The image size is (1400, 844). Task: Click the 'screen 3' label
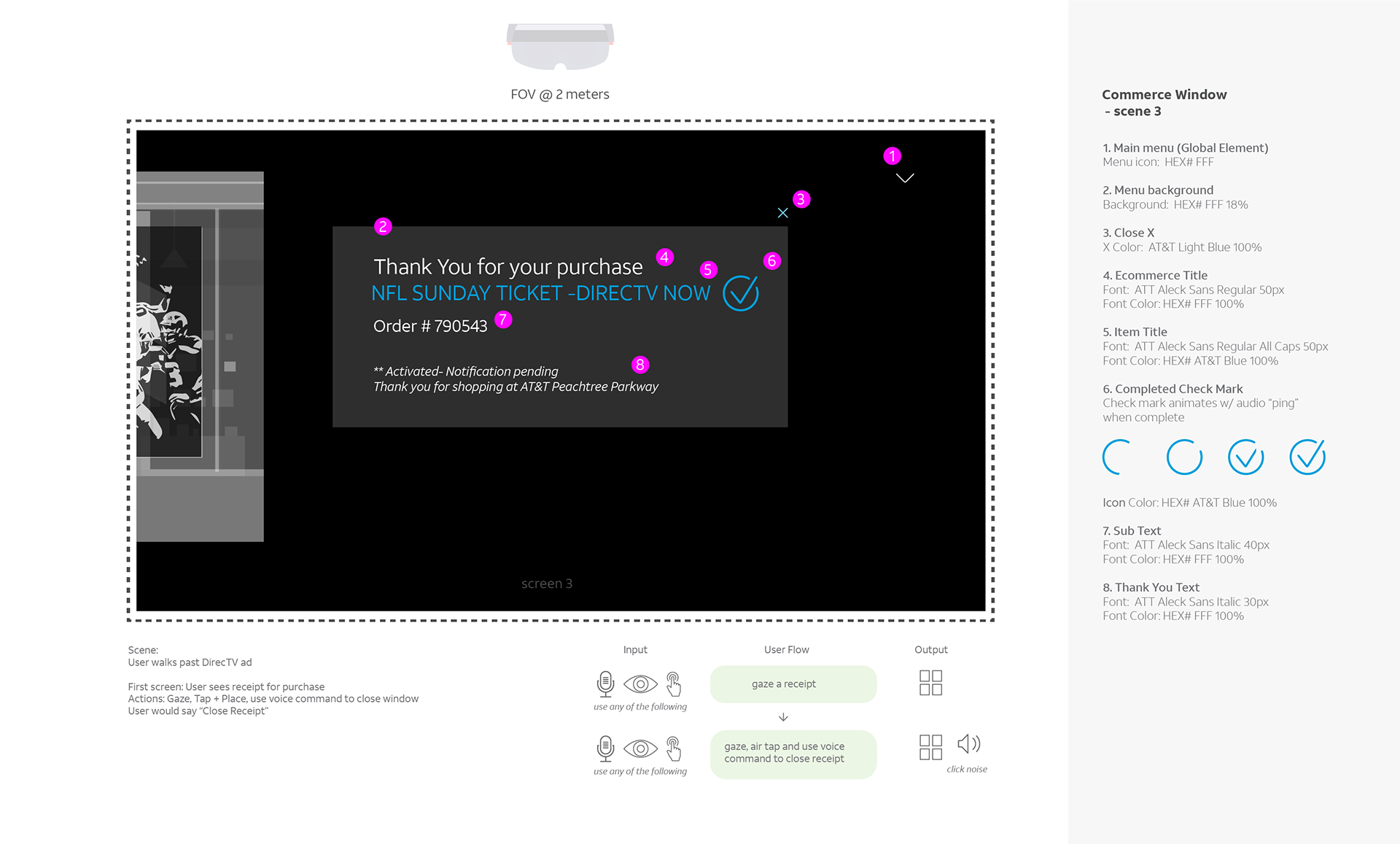tap(547, 584)
